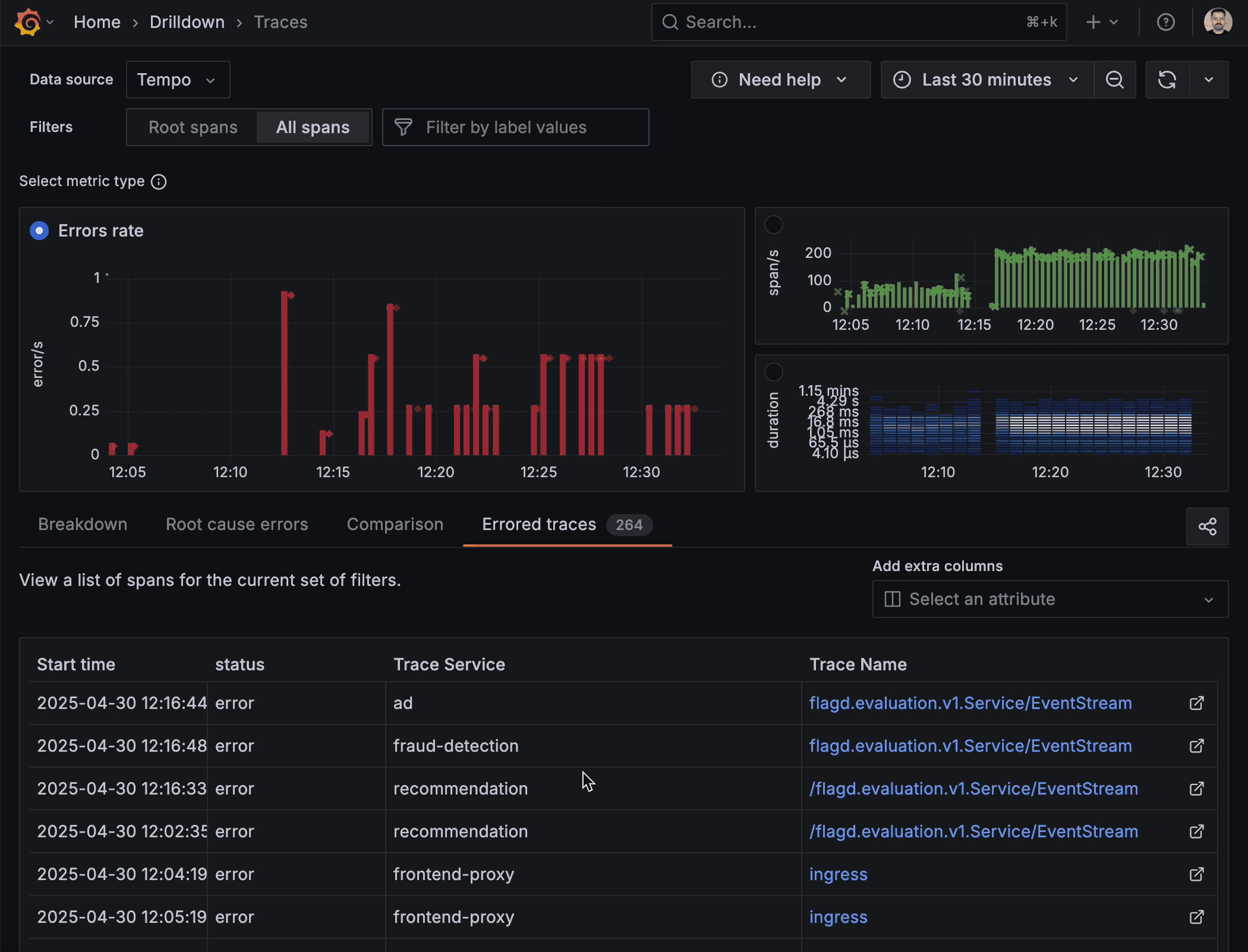Select the span/s rate metric radio button
This screenshot has width=1248, height=952.
[x=773, y=225]
